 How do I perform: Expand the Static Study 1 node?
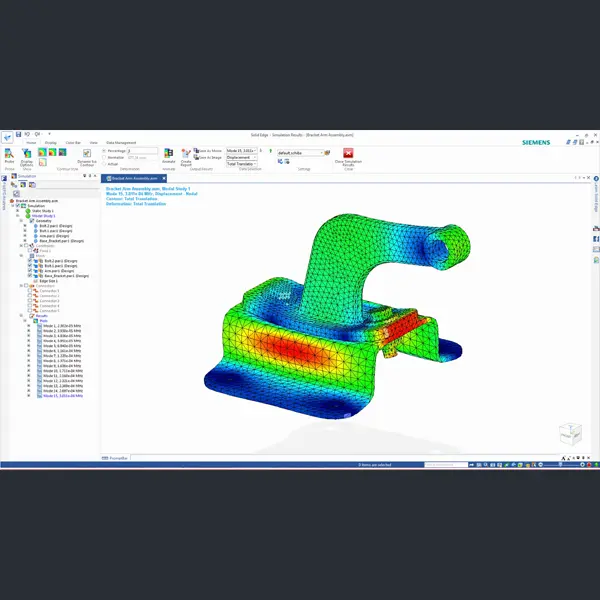[x=17, y=211]
